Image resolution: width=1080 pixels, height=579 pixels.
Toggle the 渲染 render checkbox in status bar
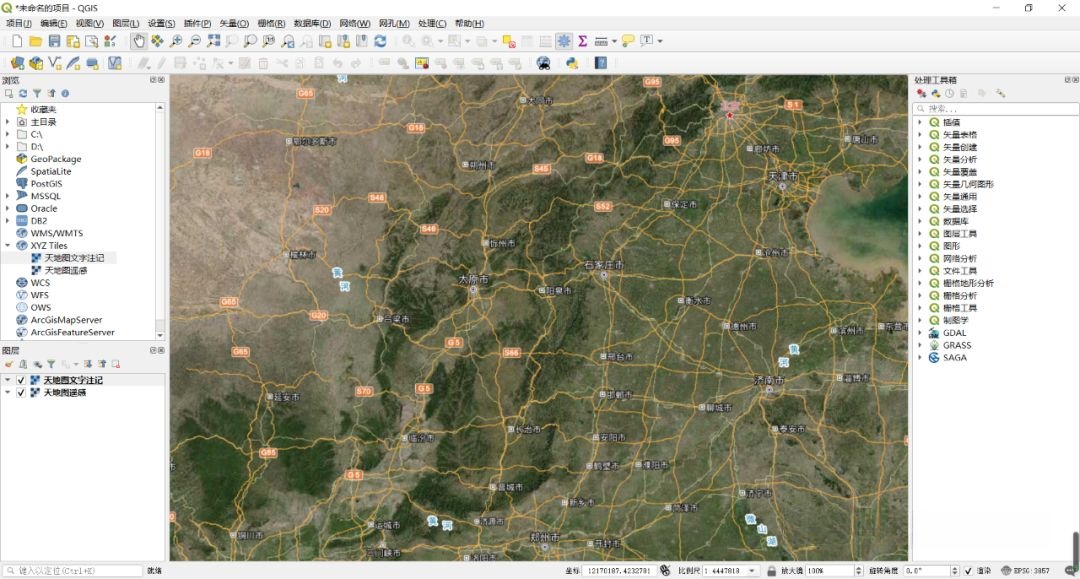(x=967, y=570)
